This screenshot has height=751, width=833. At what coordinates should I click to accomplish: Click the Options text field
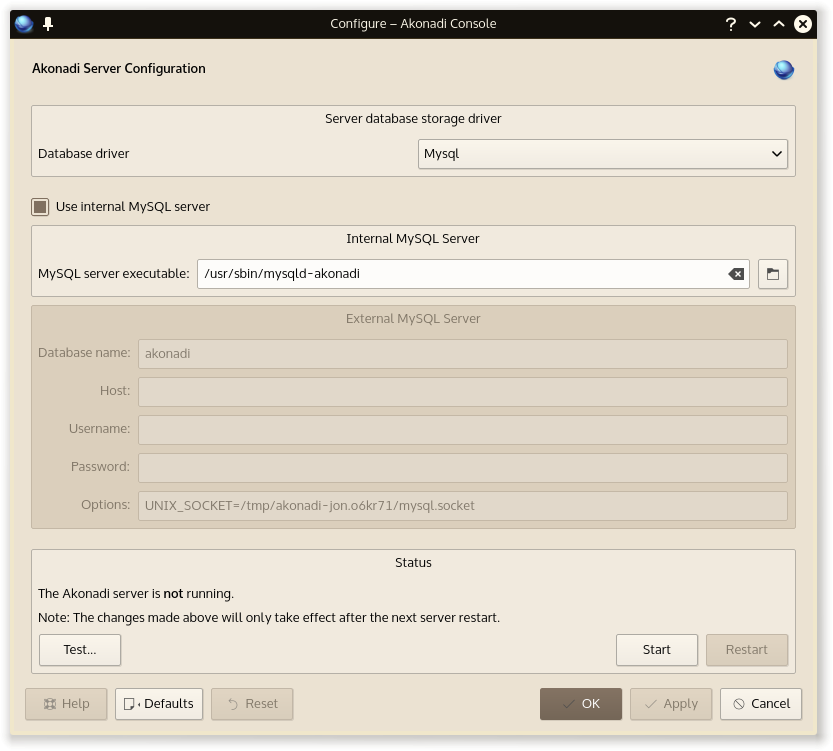tap(462, 506)
